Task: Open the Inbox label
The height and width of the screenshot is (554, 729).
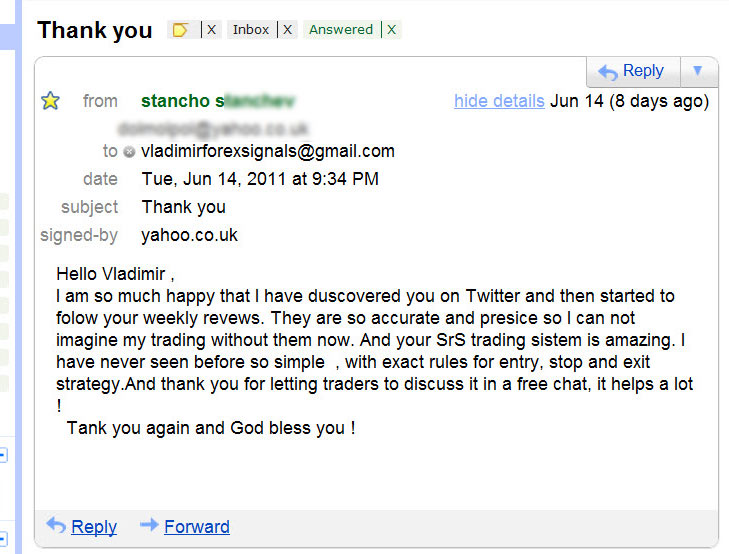Action: [251, 30]
